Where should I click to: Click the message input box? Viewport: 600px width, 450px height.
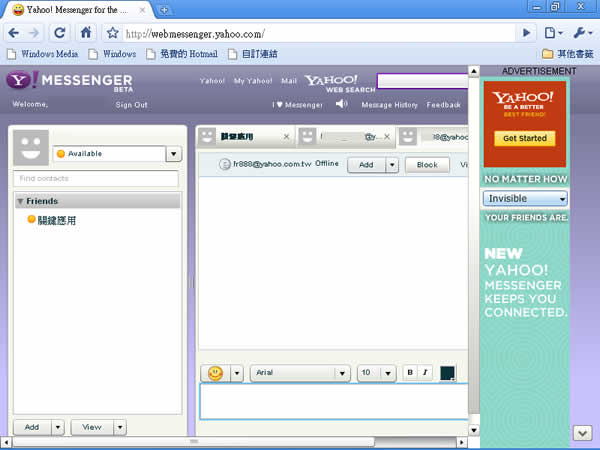(334, 401)
